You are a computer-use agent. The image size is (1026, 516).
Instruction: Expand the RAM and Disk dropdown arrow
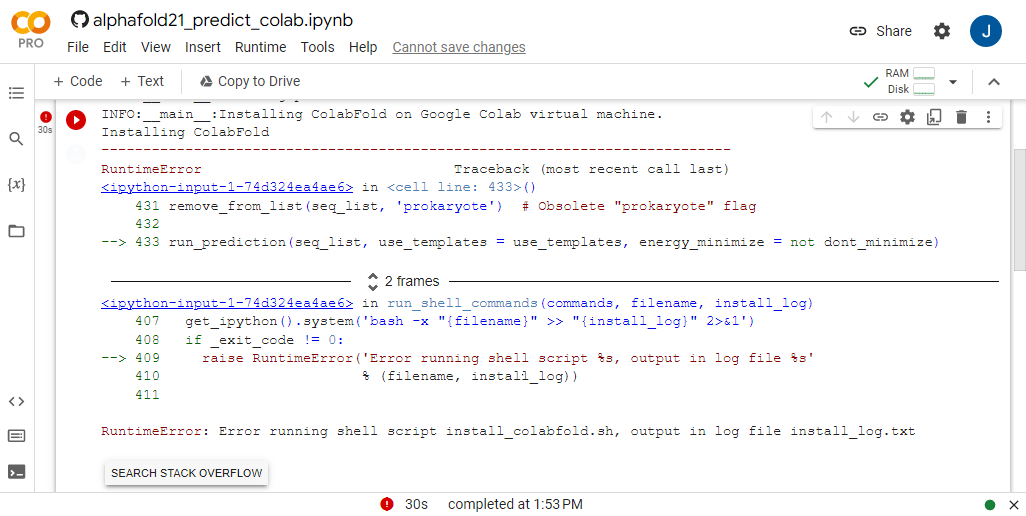(953, 82)
